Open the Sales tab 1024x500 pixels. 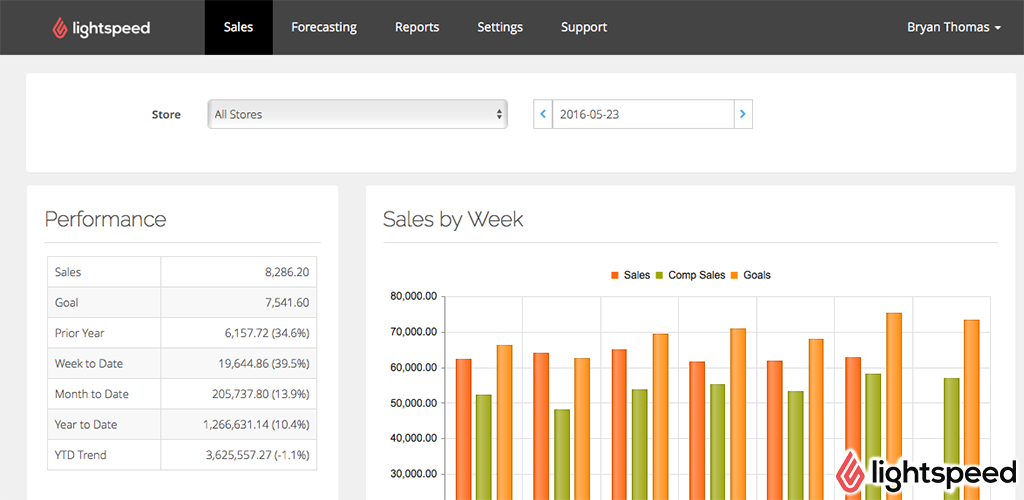tap(238, 27)
